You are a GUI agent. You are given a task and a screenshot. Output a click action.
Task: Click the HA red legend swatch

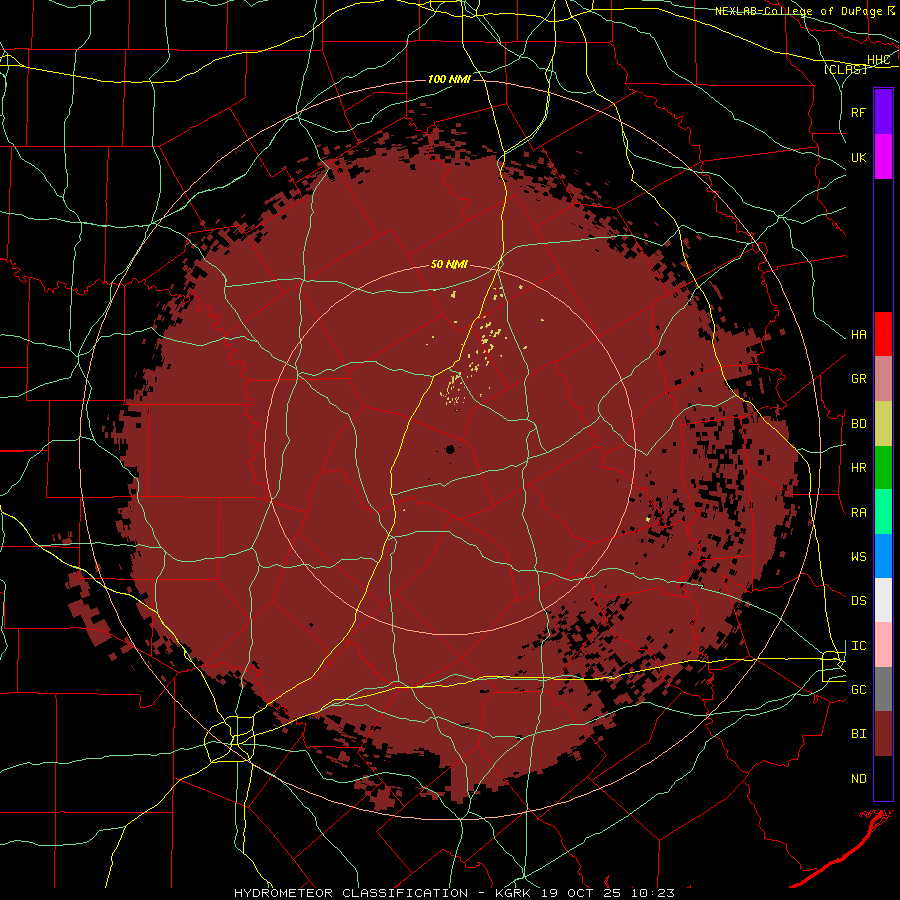883,334
